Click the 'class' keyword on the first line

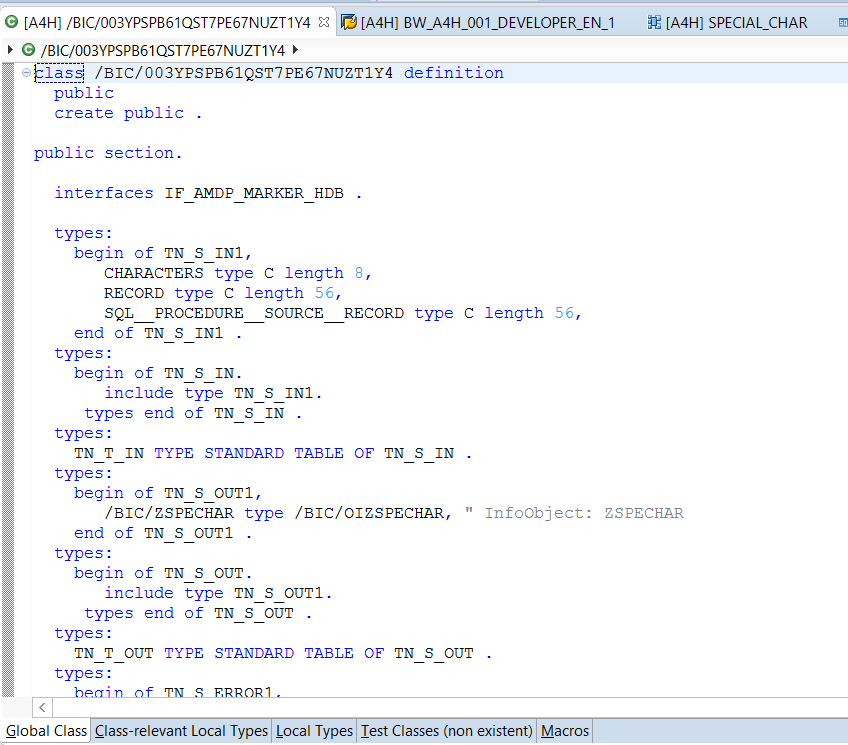[59, 73]
